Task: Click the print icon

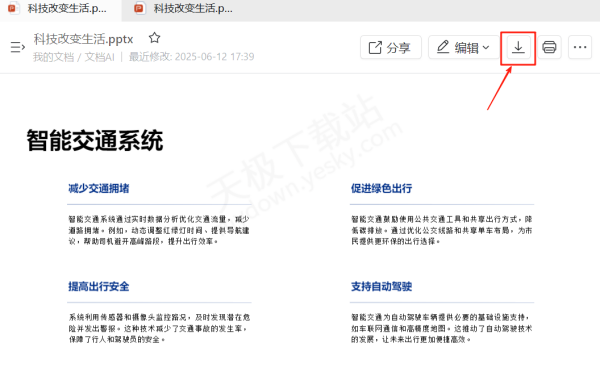Action: (549, 47)
